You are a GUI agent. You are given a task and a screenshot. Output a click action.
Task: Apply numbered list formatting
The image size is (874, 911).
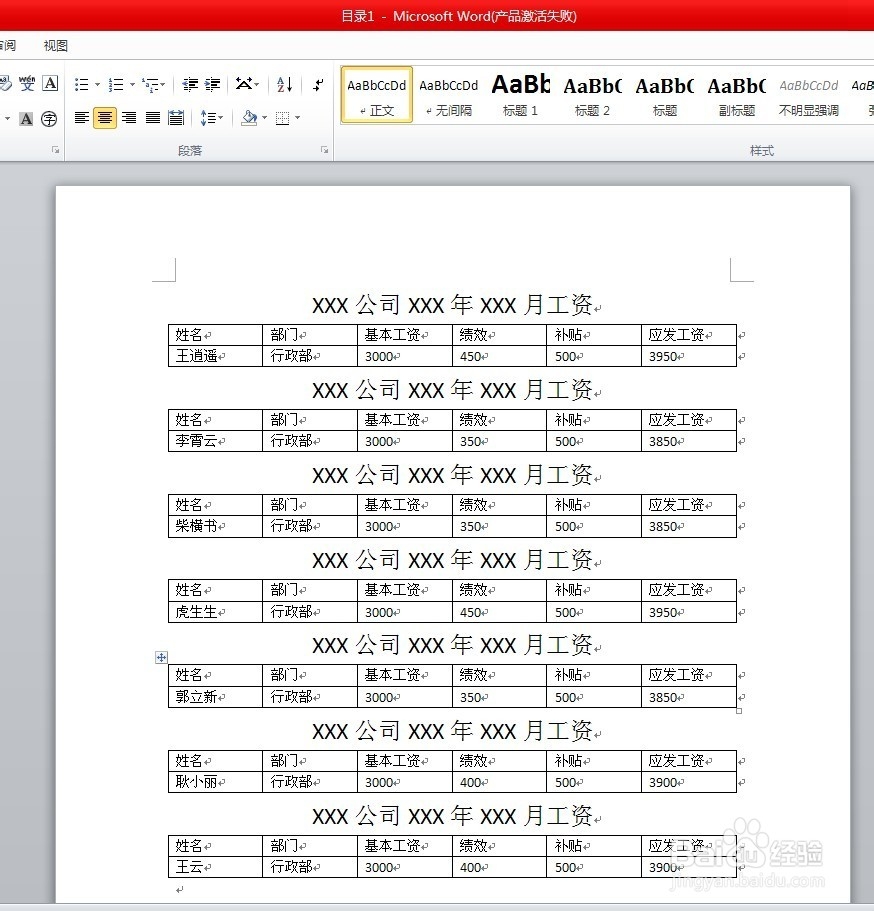(x=116, y=85)
